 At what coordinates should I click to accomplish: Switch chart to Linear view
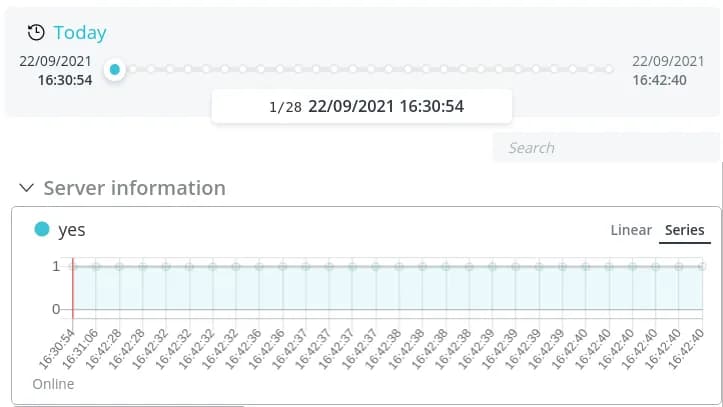point(631,230)
